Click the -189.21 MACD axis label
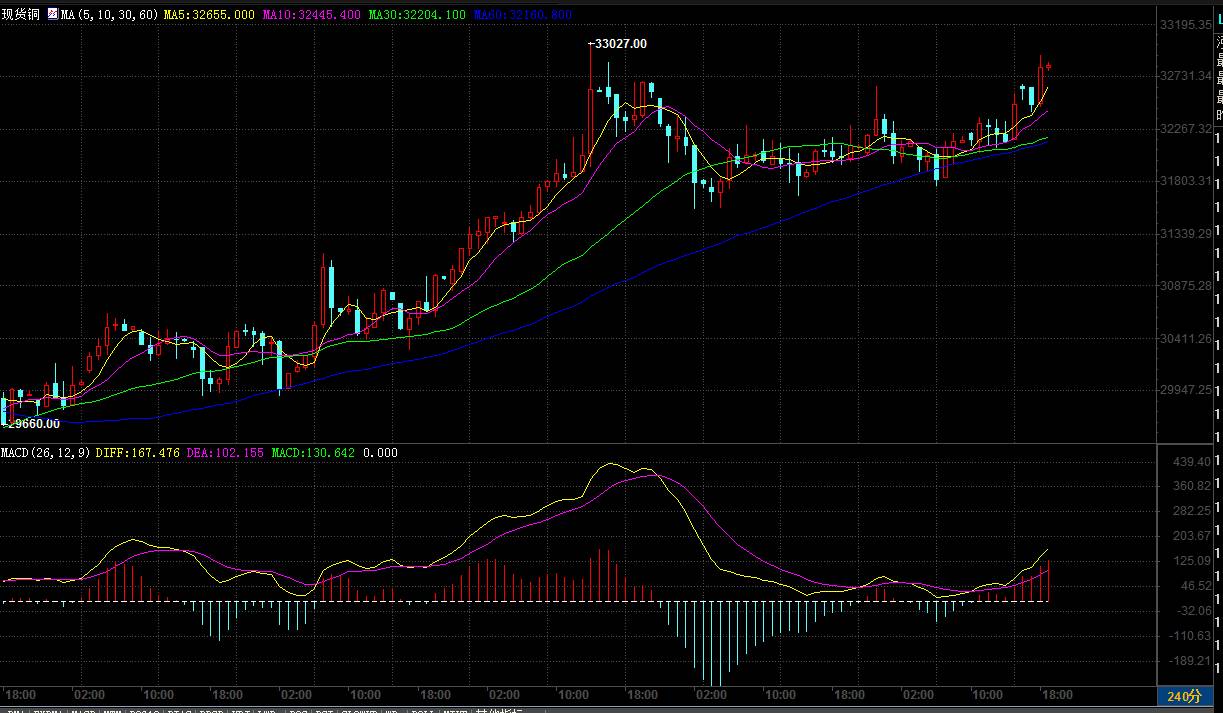This screenshot has width=1223, height=713. pos(1190,661)
